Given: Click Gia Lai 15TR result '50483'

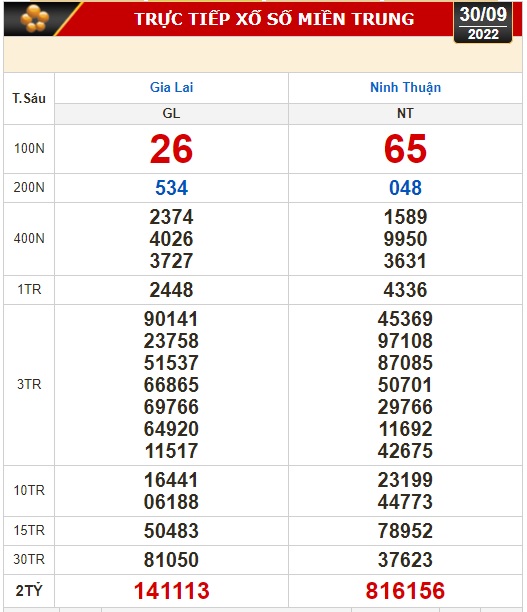Looking at the screenshot, I should 171,531.
